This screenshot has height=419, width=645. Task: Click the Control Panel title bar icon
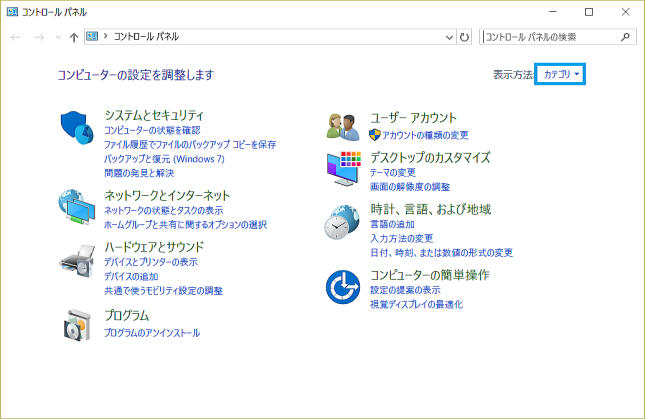coord(12,12)
